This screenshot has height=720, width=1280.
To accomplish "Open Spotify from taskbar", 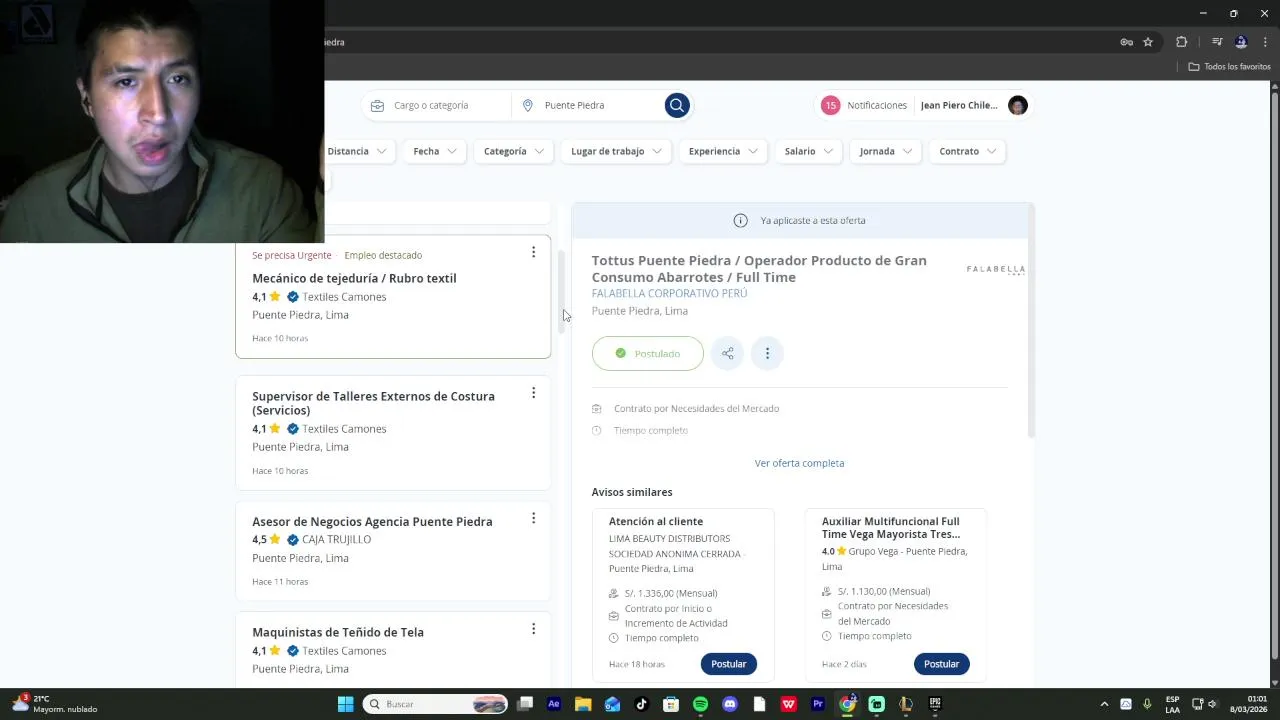I will click(x=700, y=704).
